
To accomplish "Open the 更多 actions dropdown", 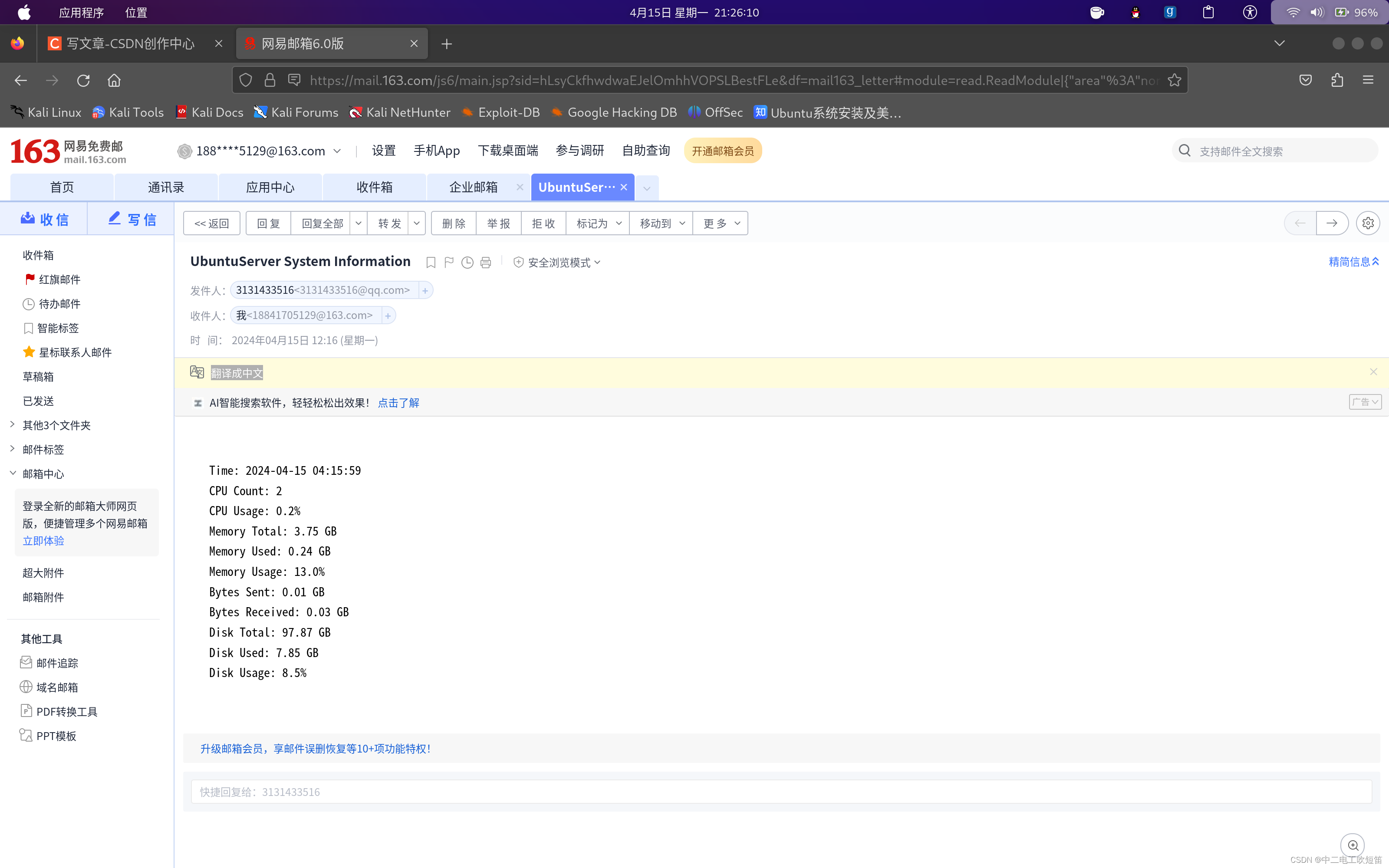I will point(721,224).
